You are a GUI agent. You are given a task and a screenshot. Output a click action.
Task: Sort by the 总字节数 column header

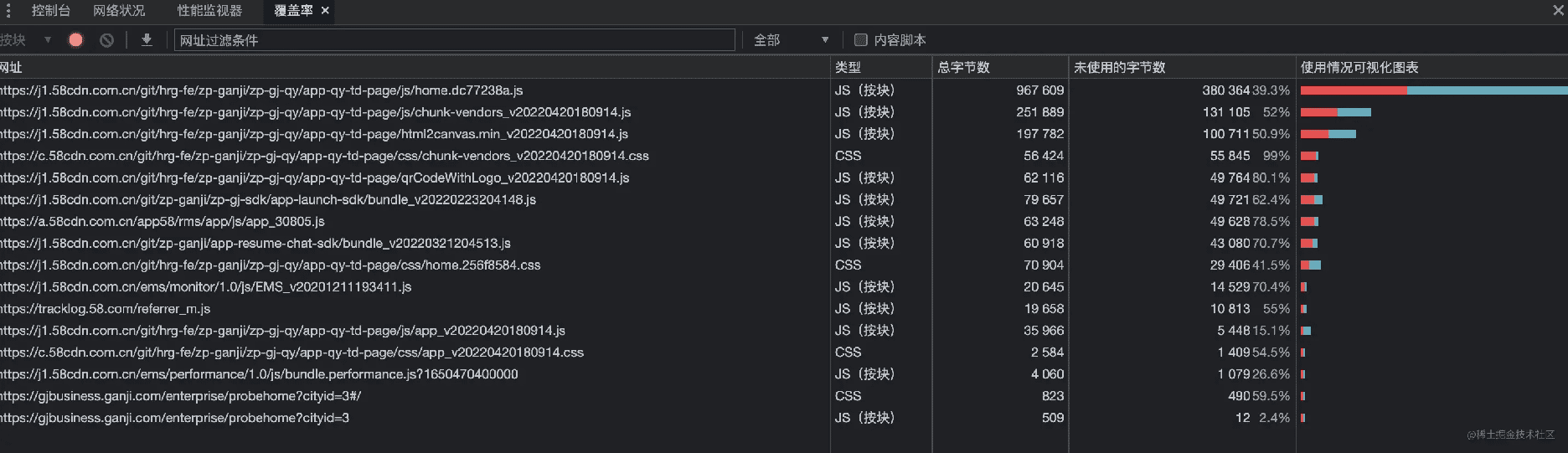[x=963, y=67]
